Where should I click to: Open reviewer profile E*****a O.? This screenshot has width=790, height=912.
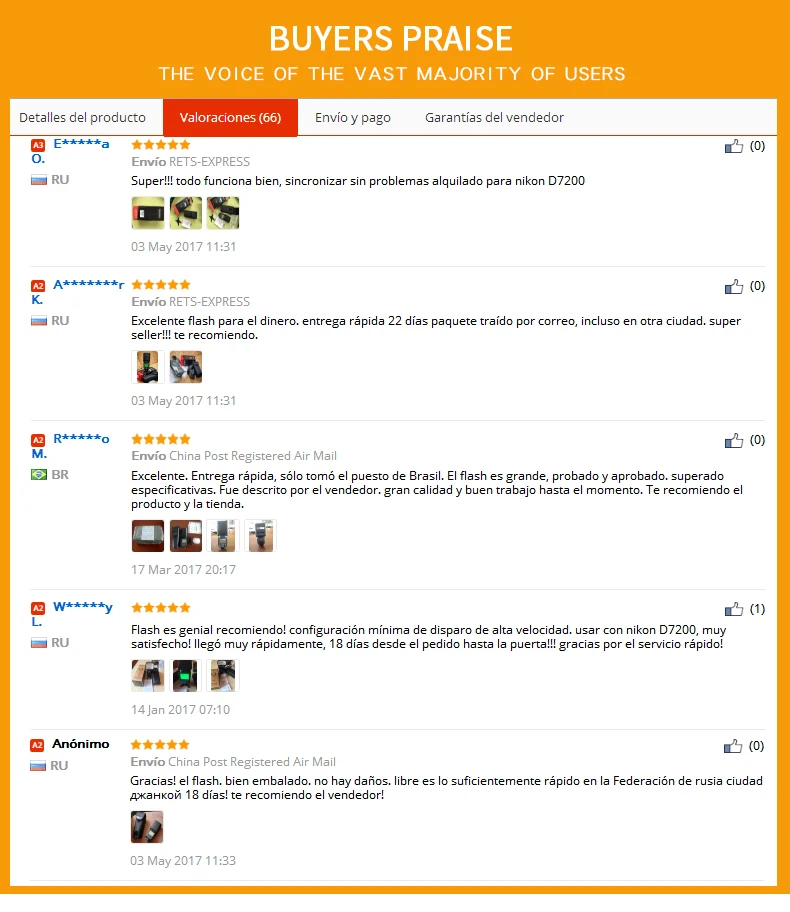(x=70, y=151)
